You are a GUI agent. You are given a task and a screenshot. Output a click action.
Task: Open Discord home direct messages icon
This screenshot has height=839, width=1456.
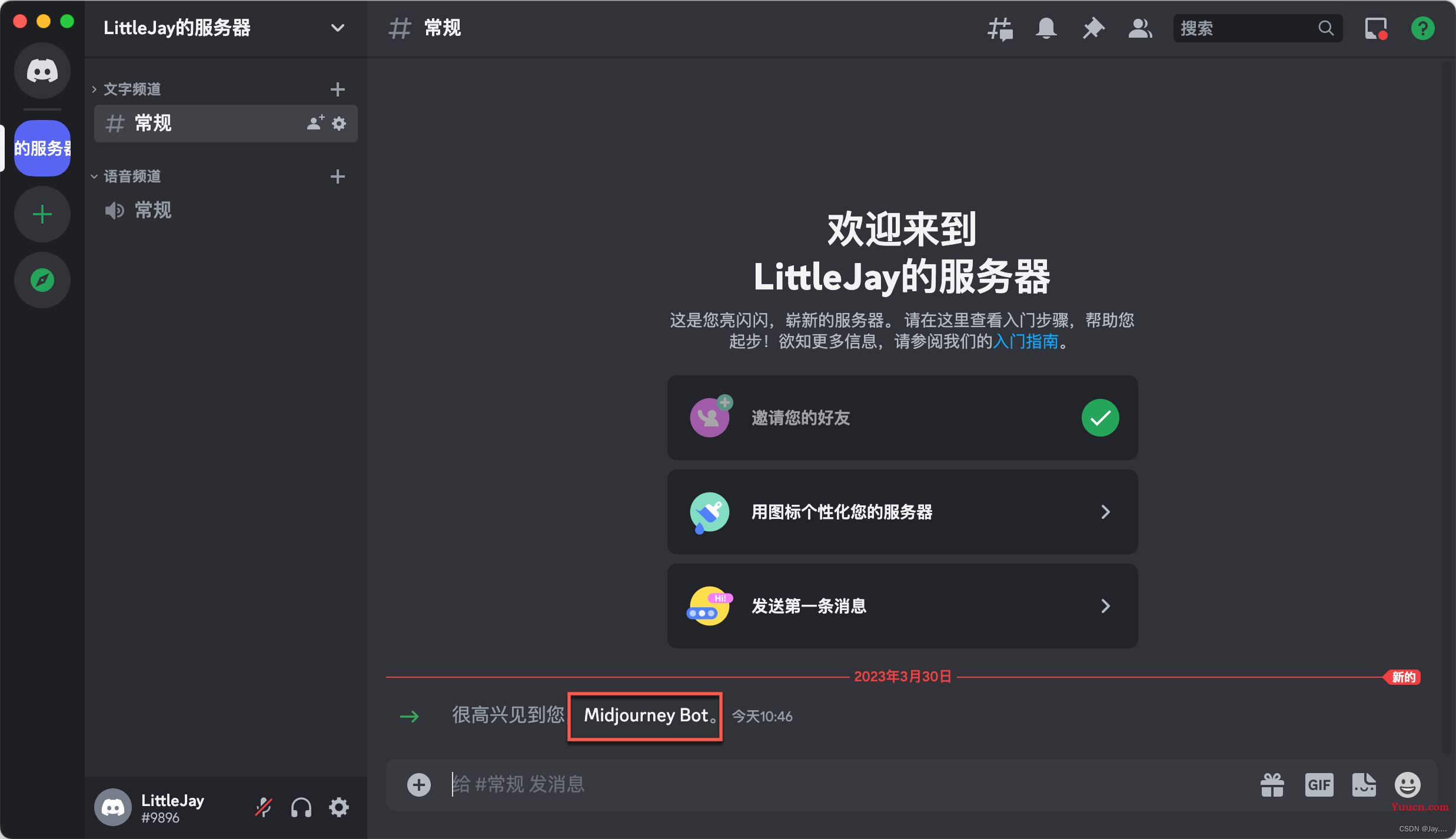click(x=42, y=71)
